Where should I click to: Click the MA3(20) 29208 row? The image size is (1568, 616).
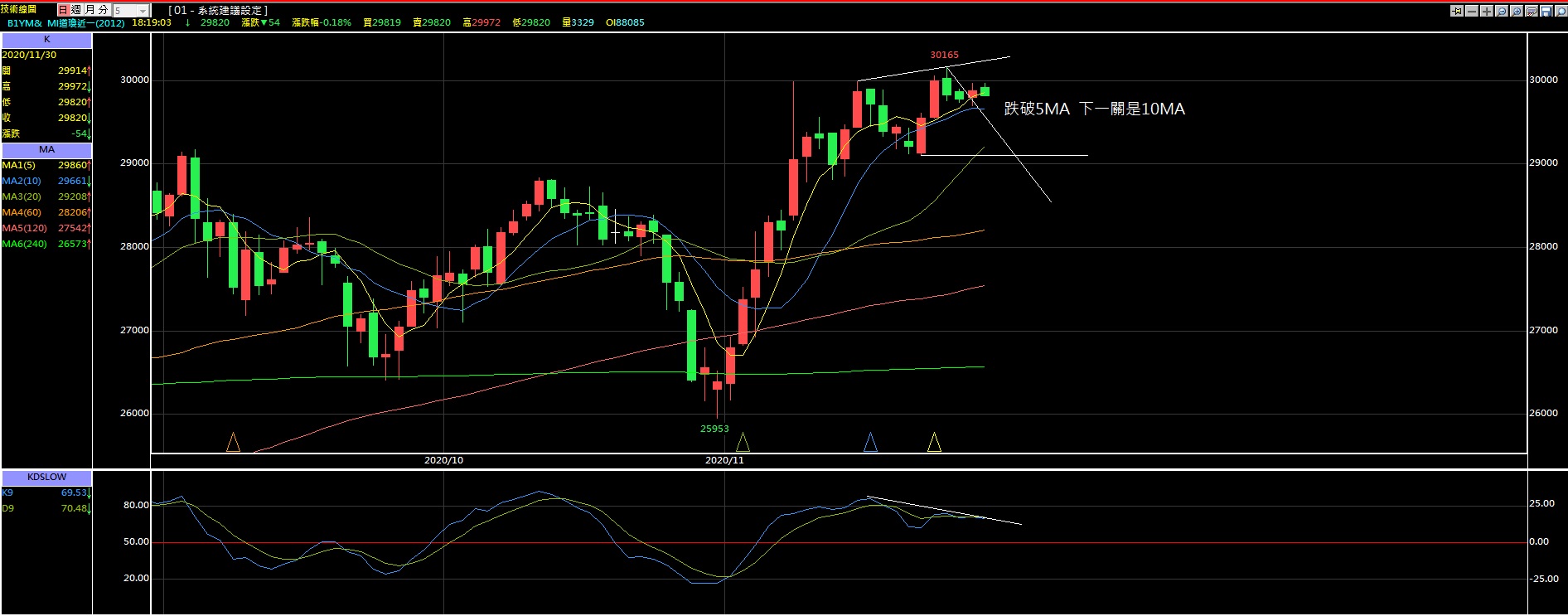(46, 196)
